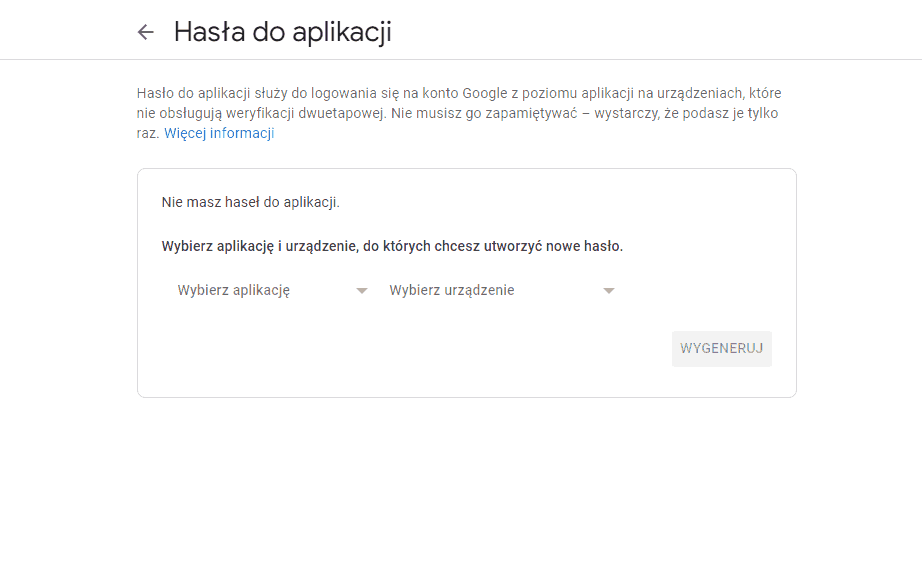The height and width of the screenshot is (563, 922).
Task: Click the "Hasła do aplikacji" page heading
Action: [283, 32]
